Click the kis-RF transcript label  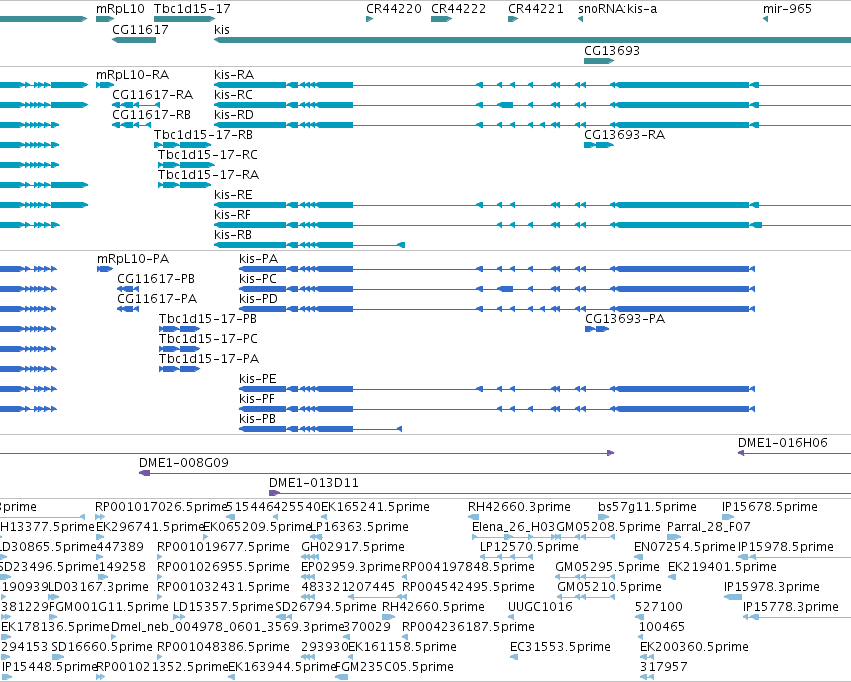(x=232, y=214)
